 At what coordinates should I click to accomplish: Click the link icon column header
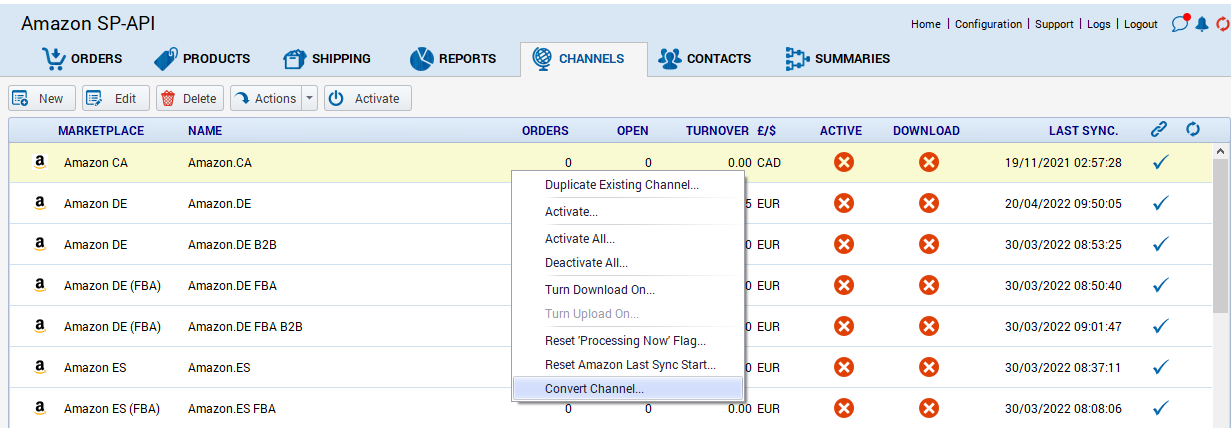click(x=1159, y=129)
